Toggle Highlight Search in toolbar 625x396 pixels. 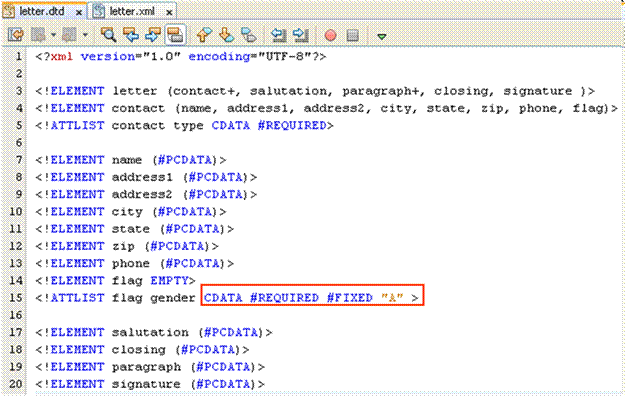click(x=175, y=35)
